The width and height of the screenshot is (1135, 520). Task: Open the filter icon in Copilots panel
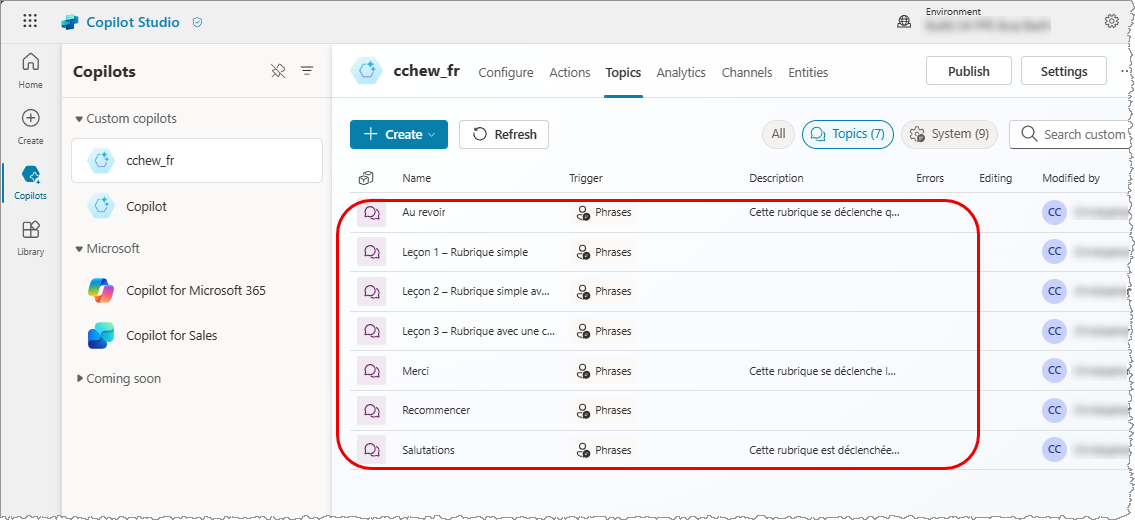(307, 70)
